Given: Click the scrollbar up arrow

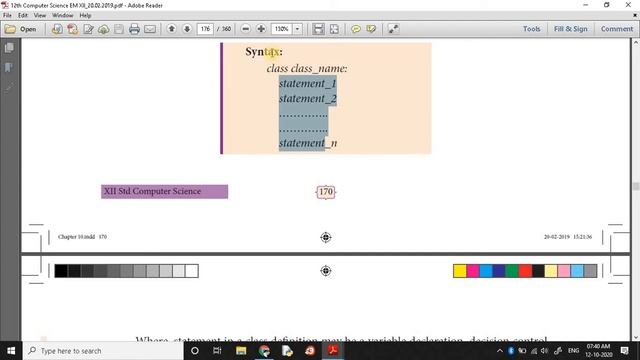Looking at the screenshot, I should [636, 42].
